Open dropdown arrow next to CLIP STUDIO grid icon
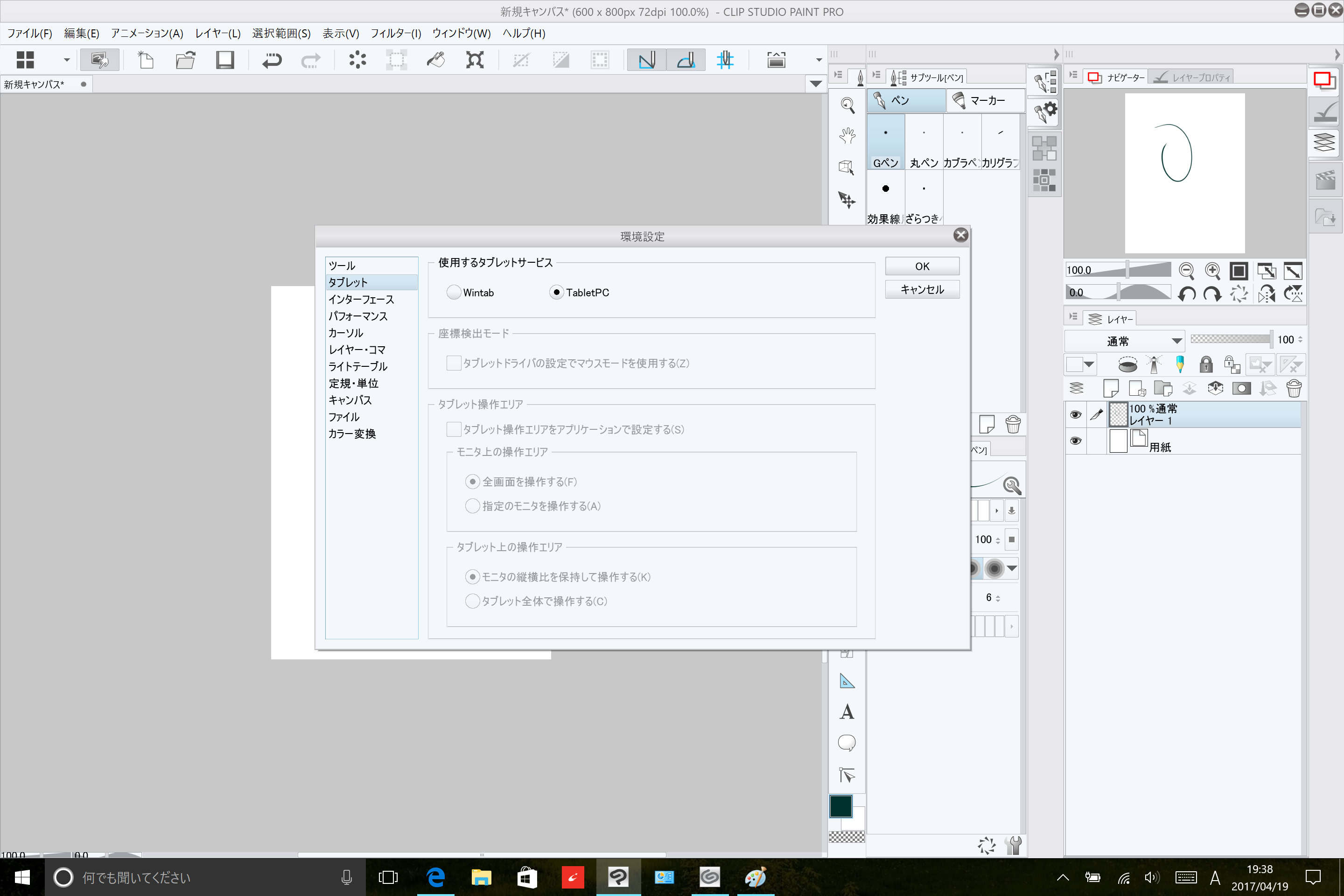Screen dimensions: 1344x896 tap(66, 60)
